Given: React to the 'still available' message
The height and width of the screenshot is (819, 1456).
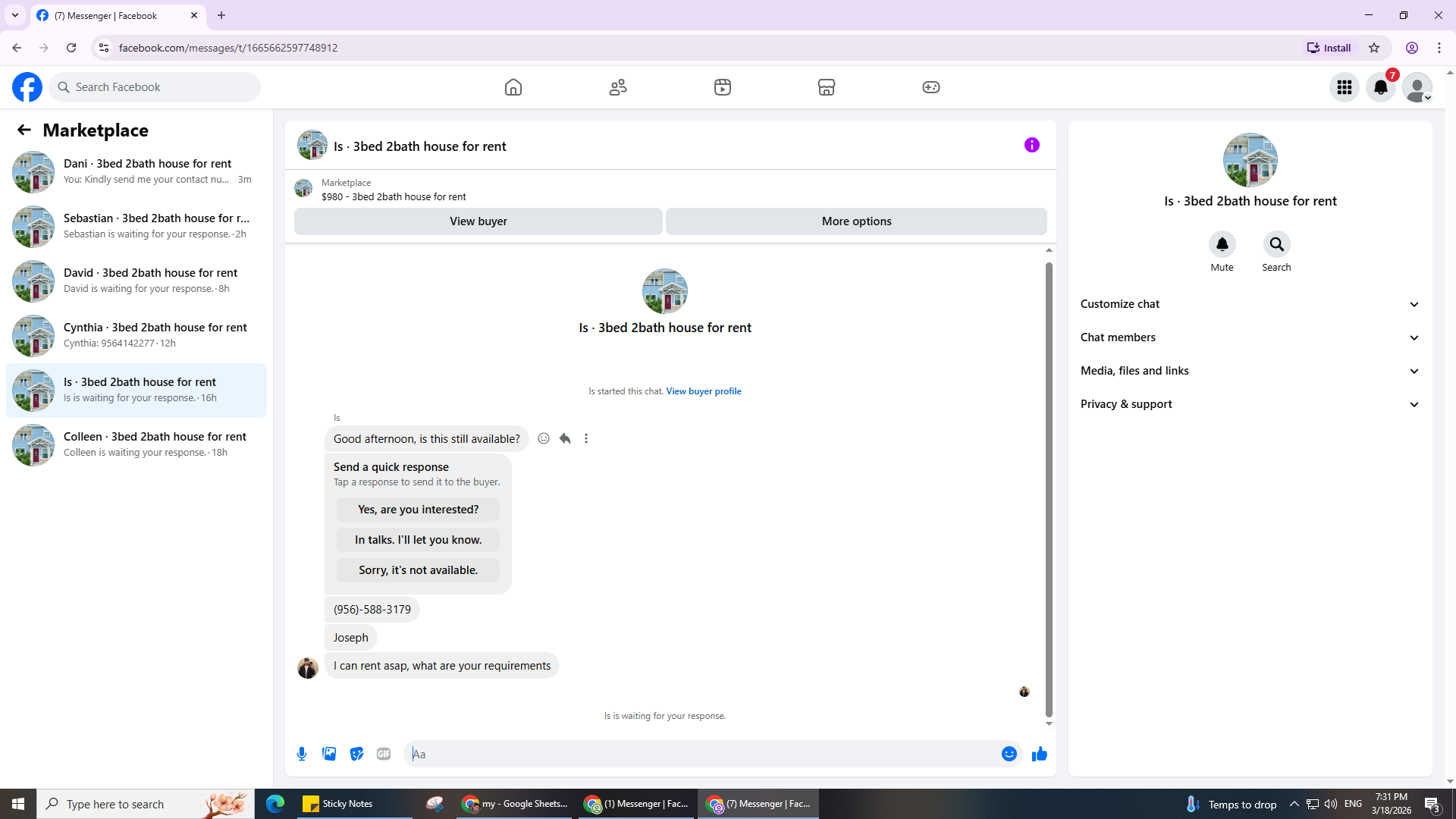Looking at the screenshot, I should [x=544, y=438].
